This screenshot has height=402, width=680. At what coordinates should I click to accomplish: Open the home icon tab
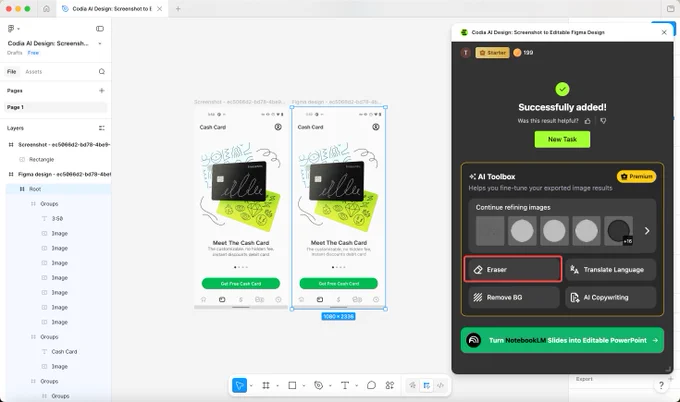(46, 9)
